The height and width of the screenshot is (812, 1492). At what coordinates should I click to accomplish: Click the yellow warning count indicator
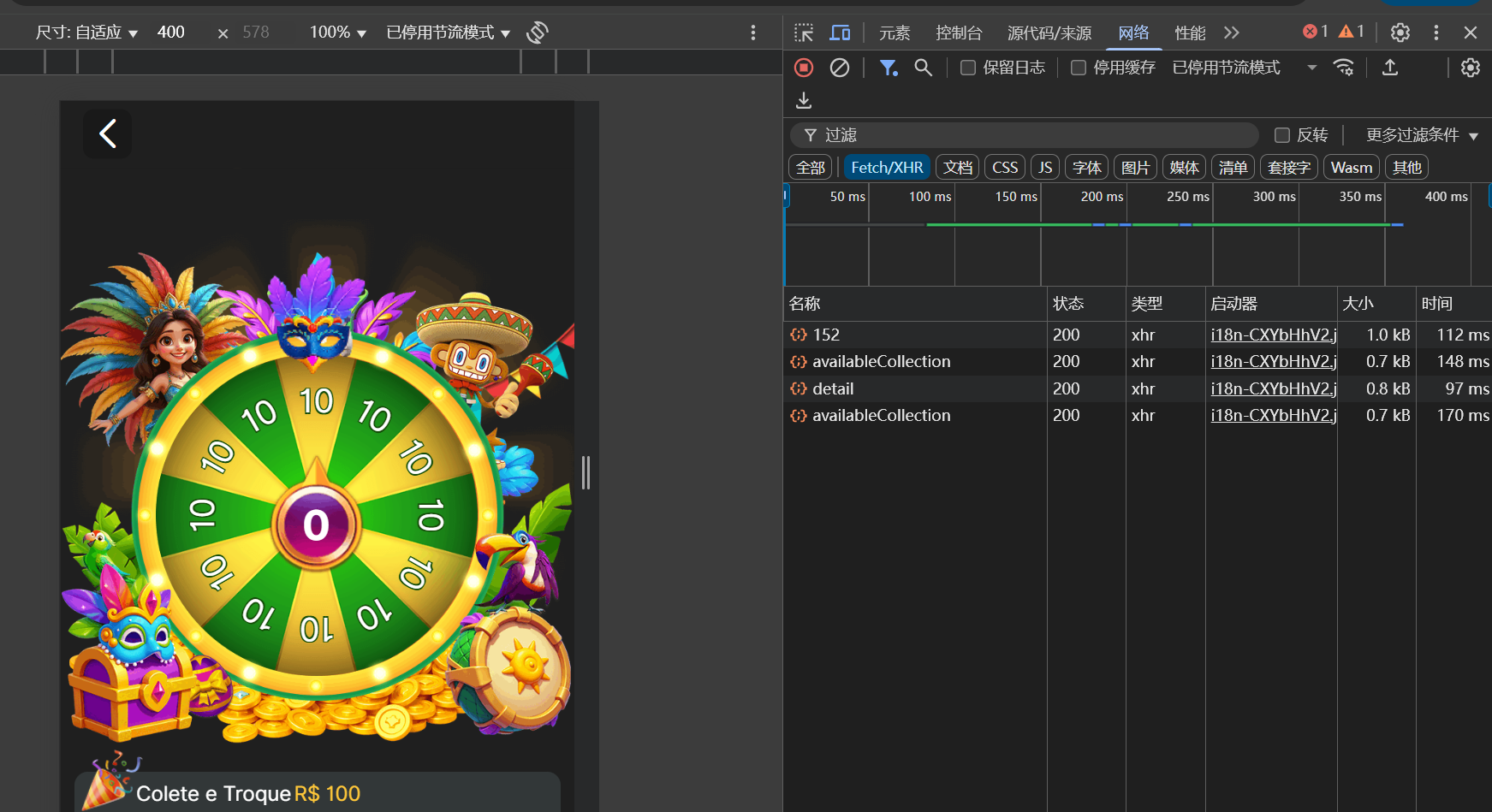pos(1352,32)
